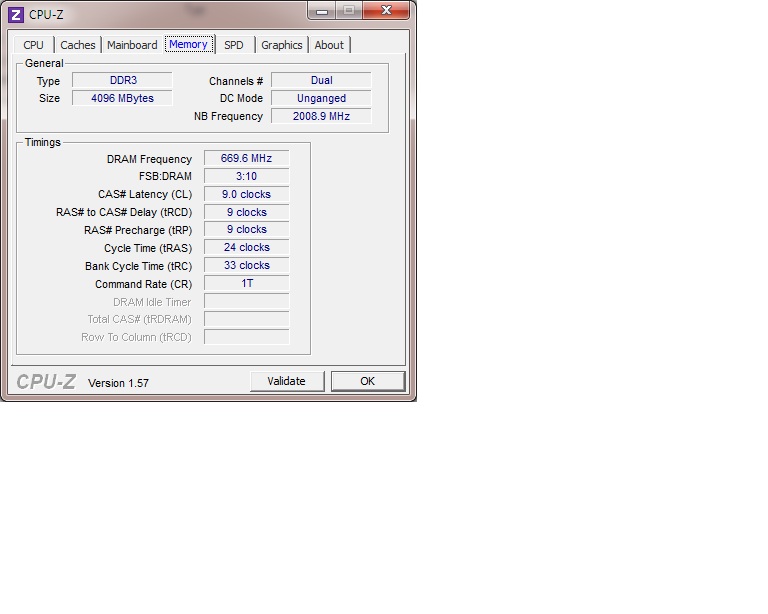768x614 pixels.
Task: Select the Mainboard tab
Action: coord(132,45)
